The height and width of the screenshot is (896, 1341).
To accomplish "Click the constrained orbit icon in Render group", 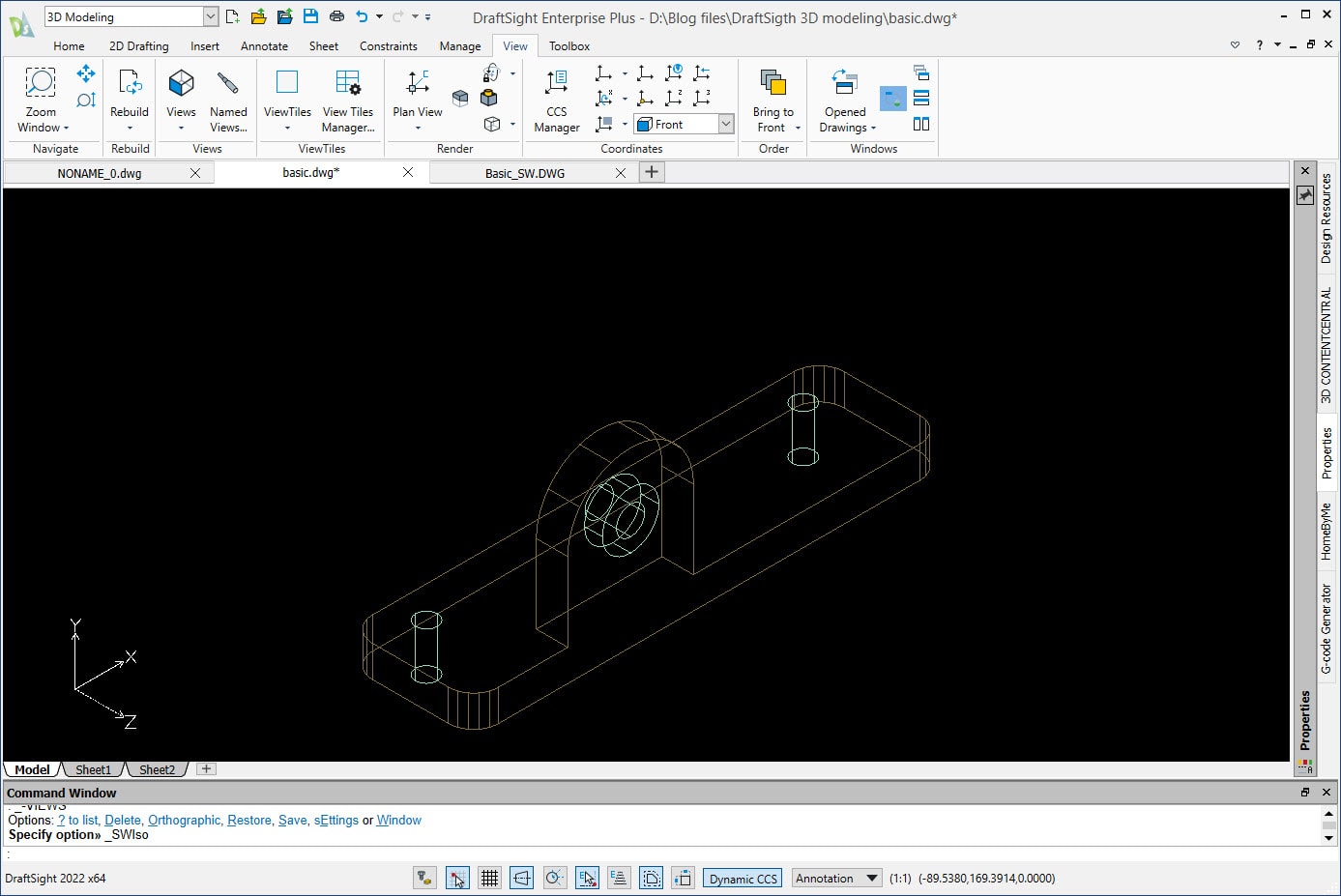I will coord(491,73).
